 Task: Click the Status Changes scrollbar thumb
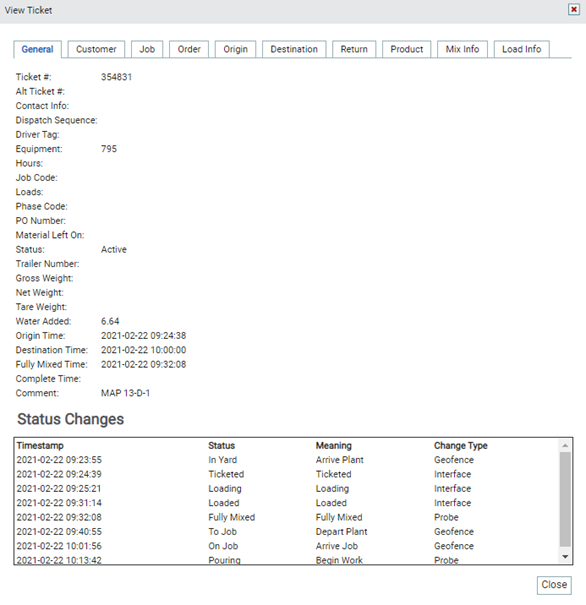565,499
